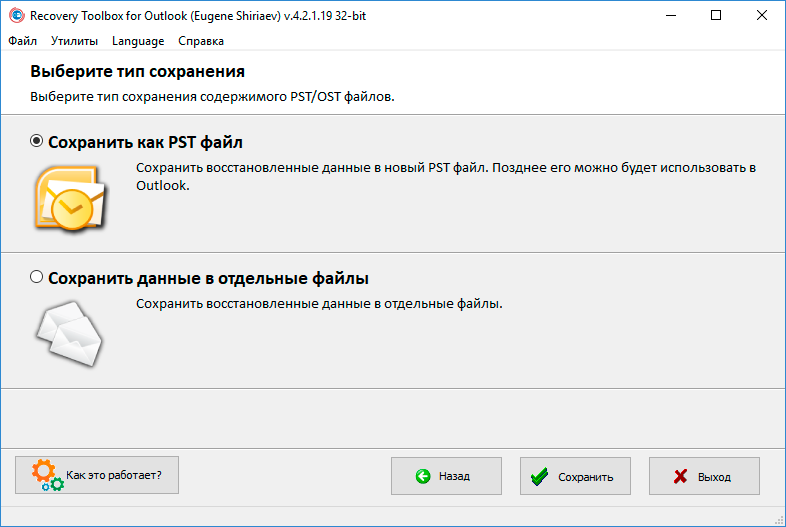Click the green back arrow icon
The image size is (786, 527).
coord(423,476)
